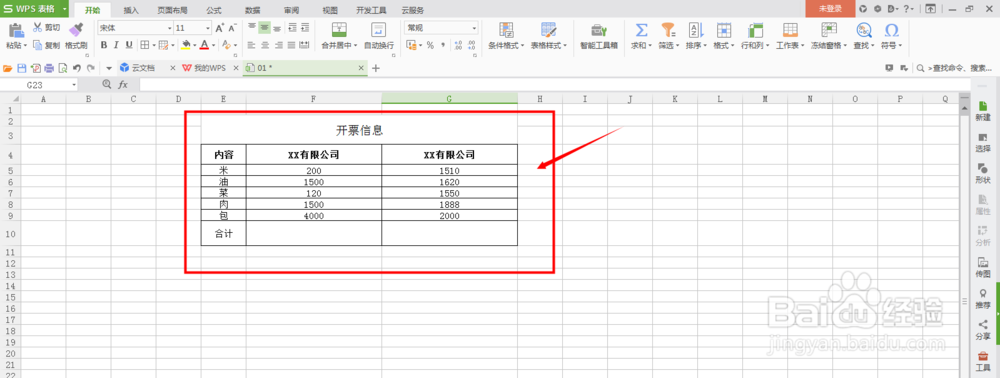The width and height of the screenshot is (1000, 378).
Task: Decrease font size with A- icon
Action: pyautogui.click(x=233, y=28)
